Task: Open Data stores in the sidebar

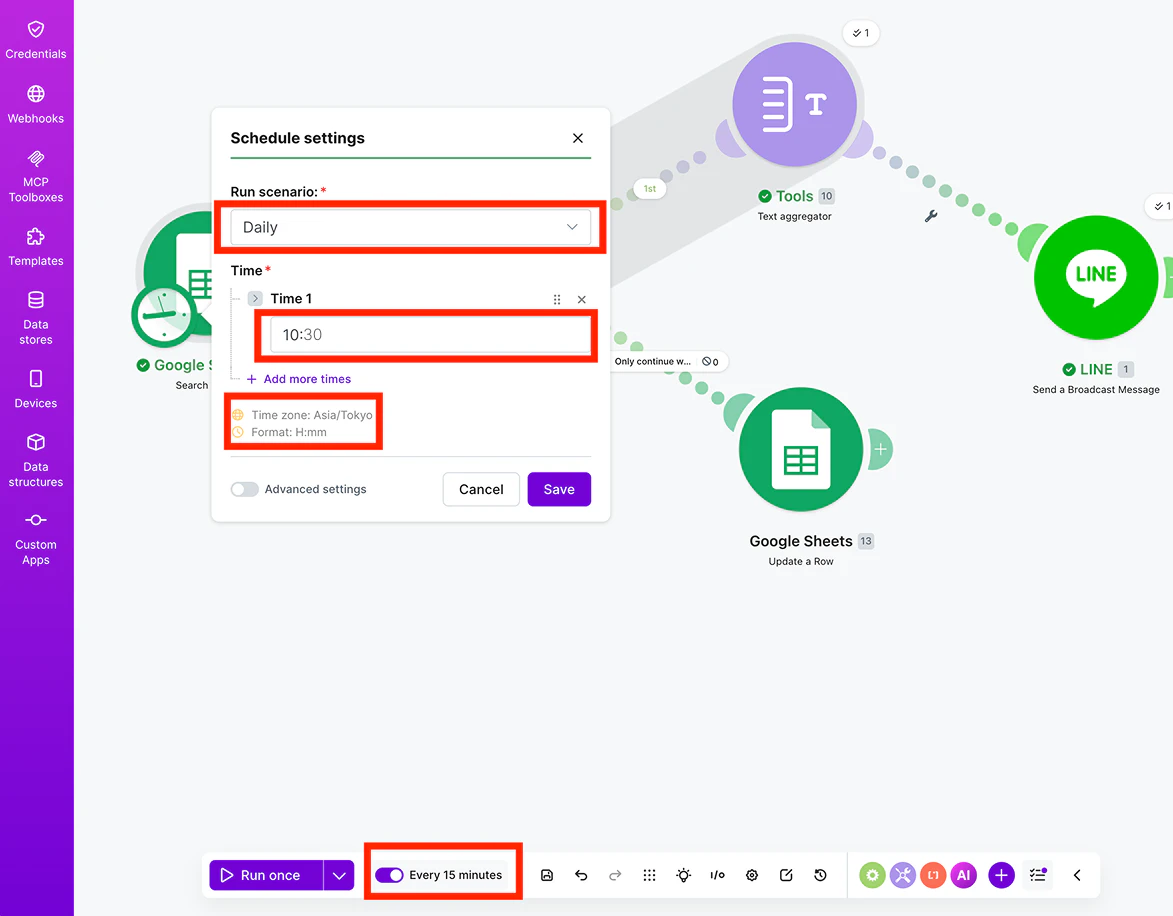Action: 36,319
